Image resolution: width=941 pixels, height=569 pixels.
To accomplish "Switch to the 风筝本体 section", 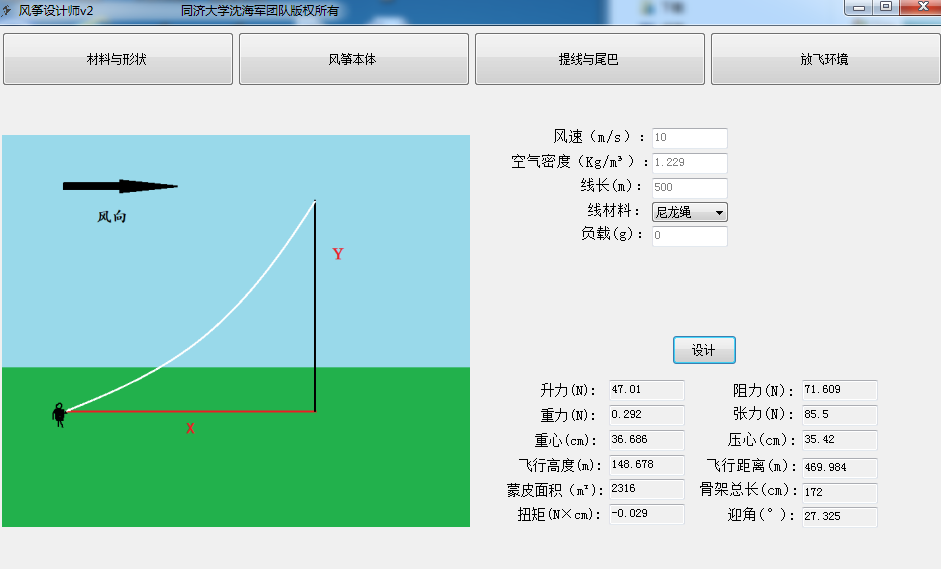I will tap(353, 59).
